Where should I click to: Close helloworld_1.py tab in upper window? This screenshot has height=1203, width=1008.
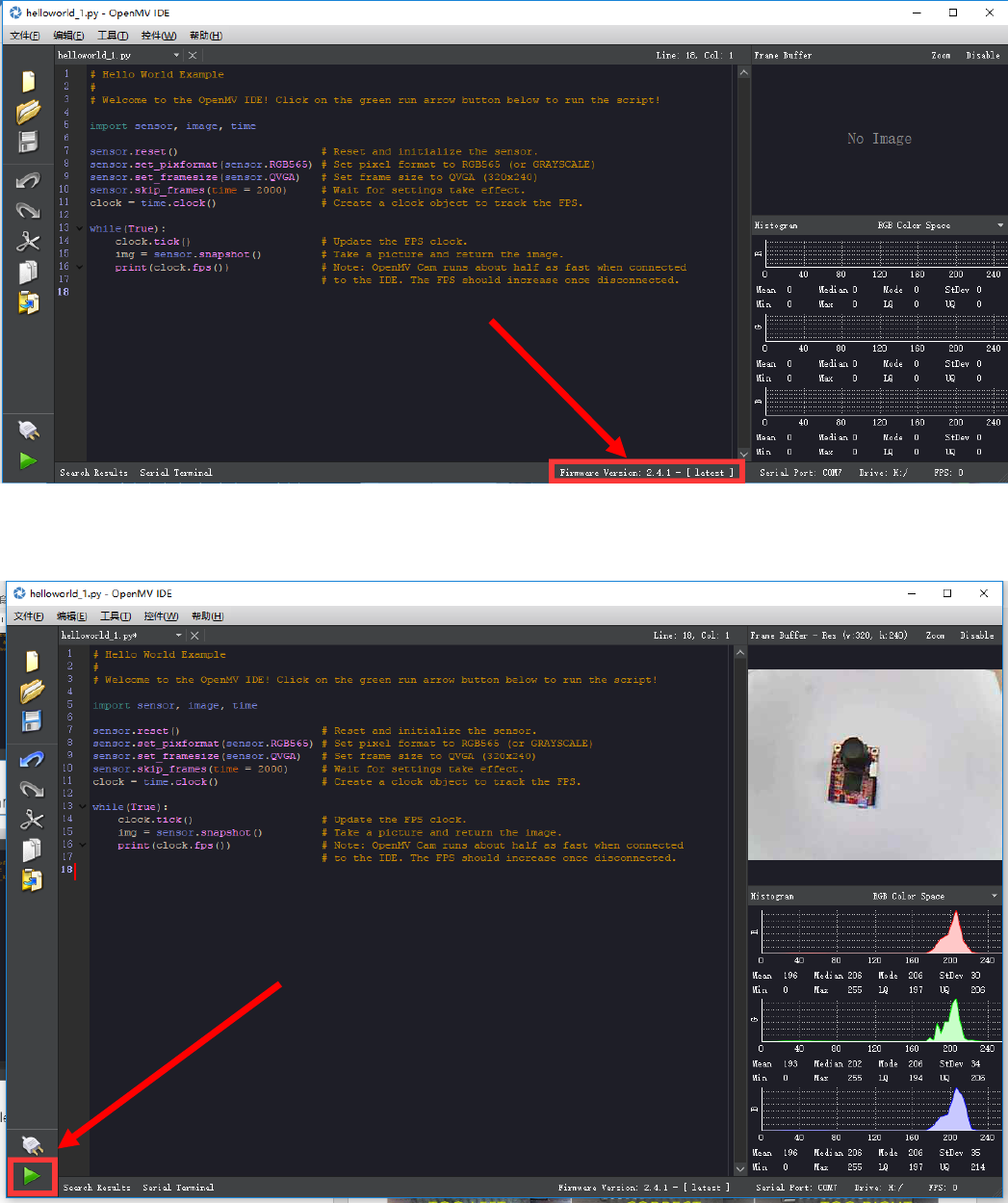[193, 56]
